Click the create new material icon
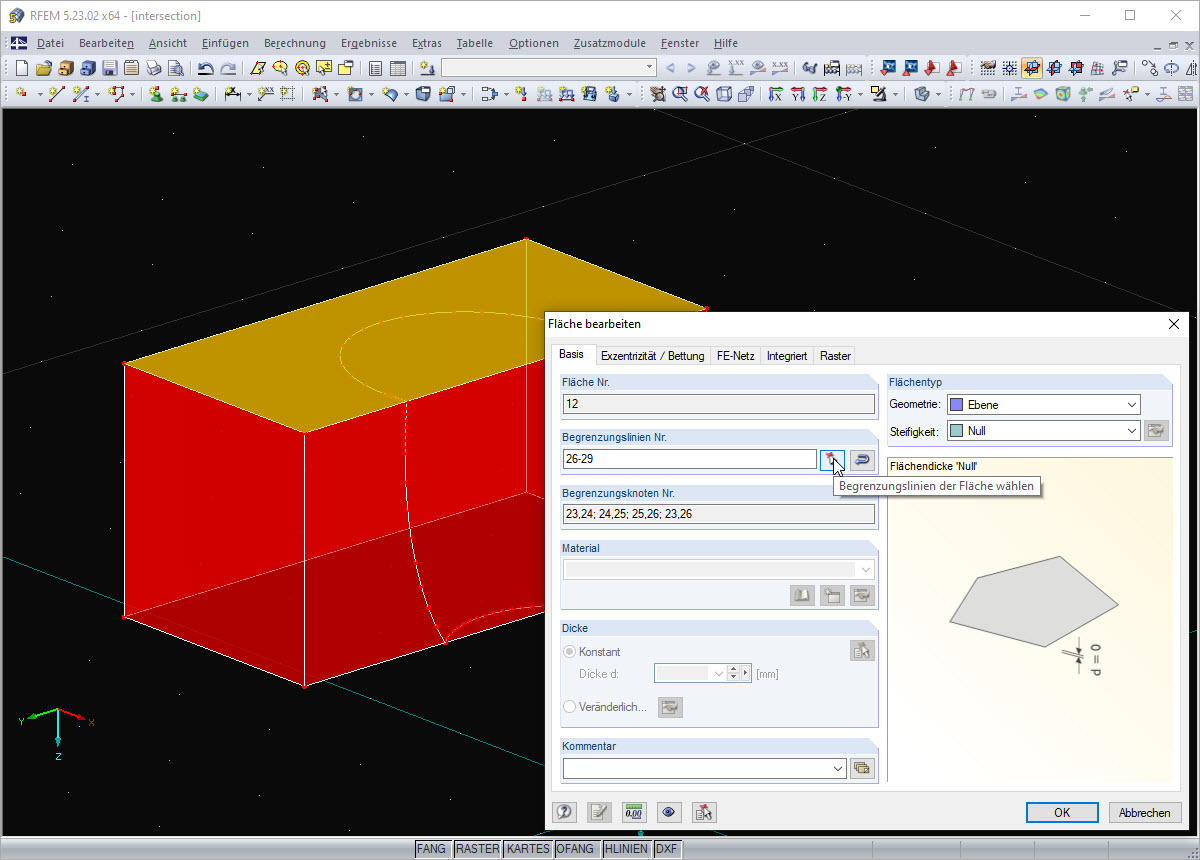Viewport: 1200px width, 860px height. pos(832,596)
